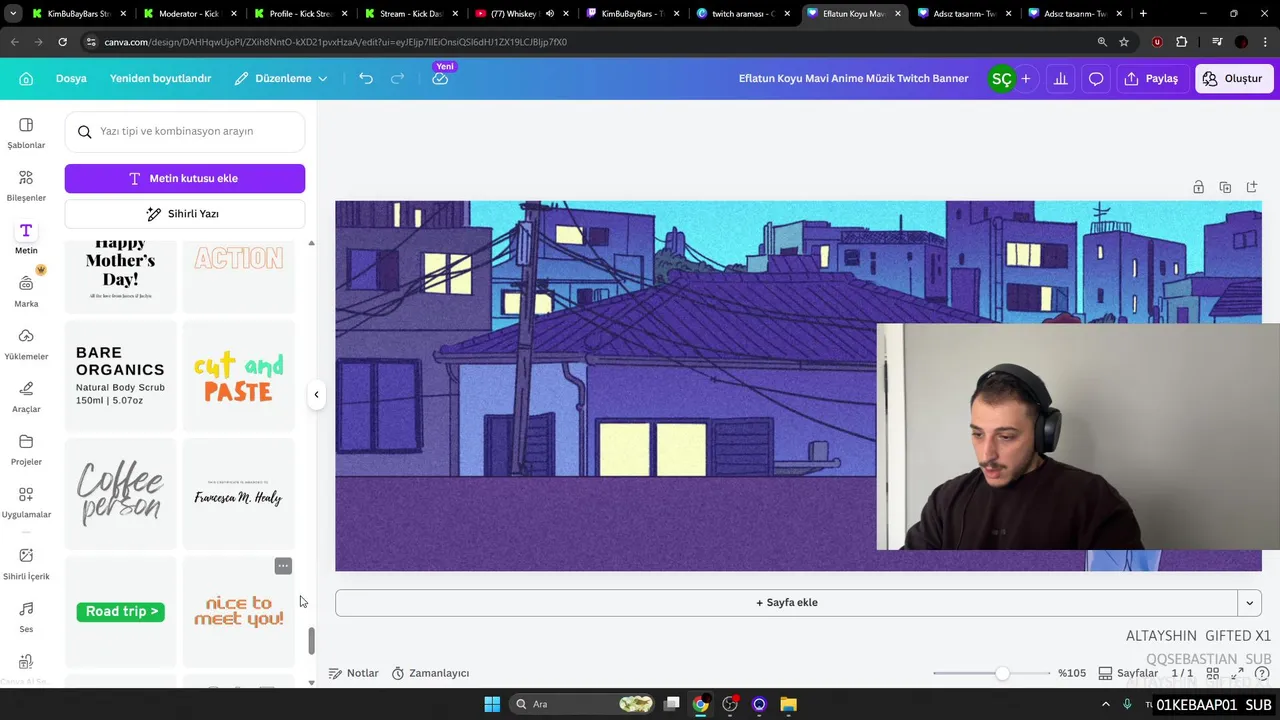Open the grid view icon
The image size is (1280, 720).
tap(1213, 673)
